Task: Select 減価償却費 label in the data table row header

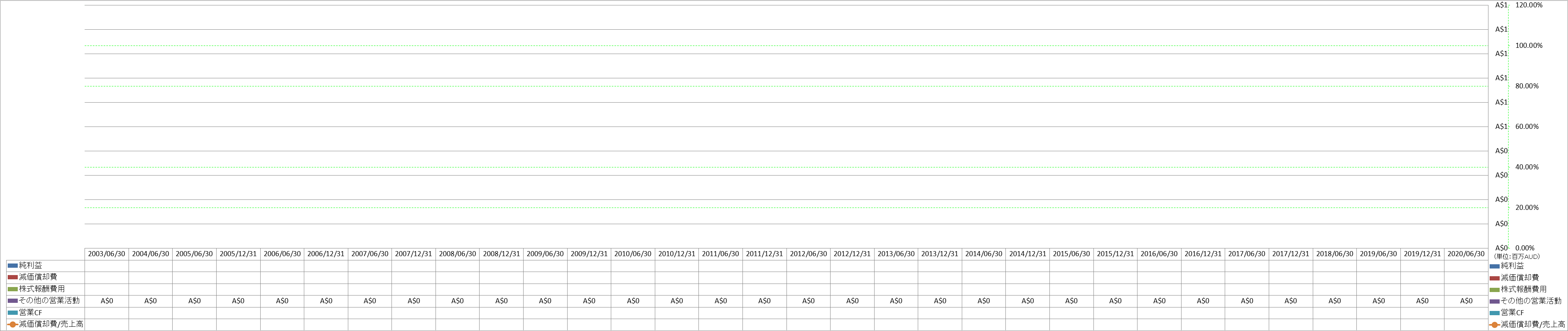Action: click(38, 277)
